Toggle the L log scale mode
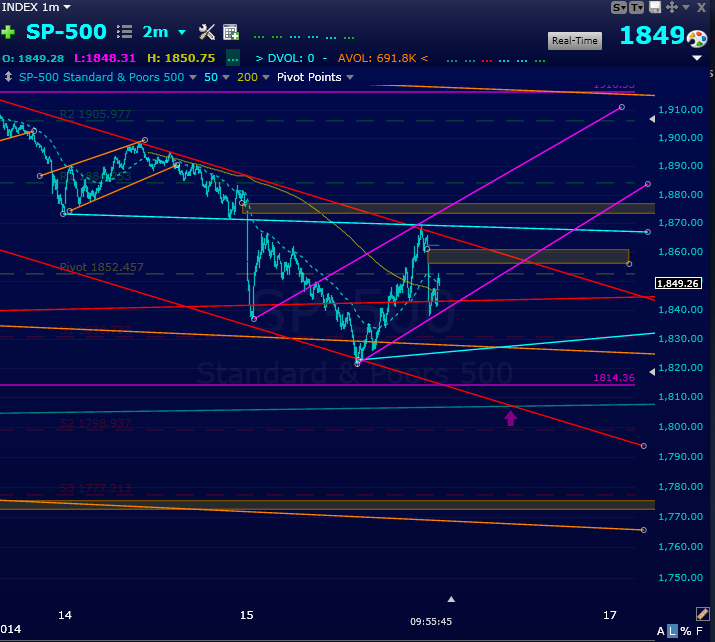 [672, 631]
